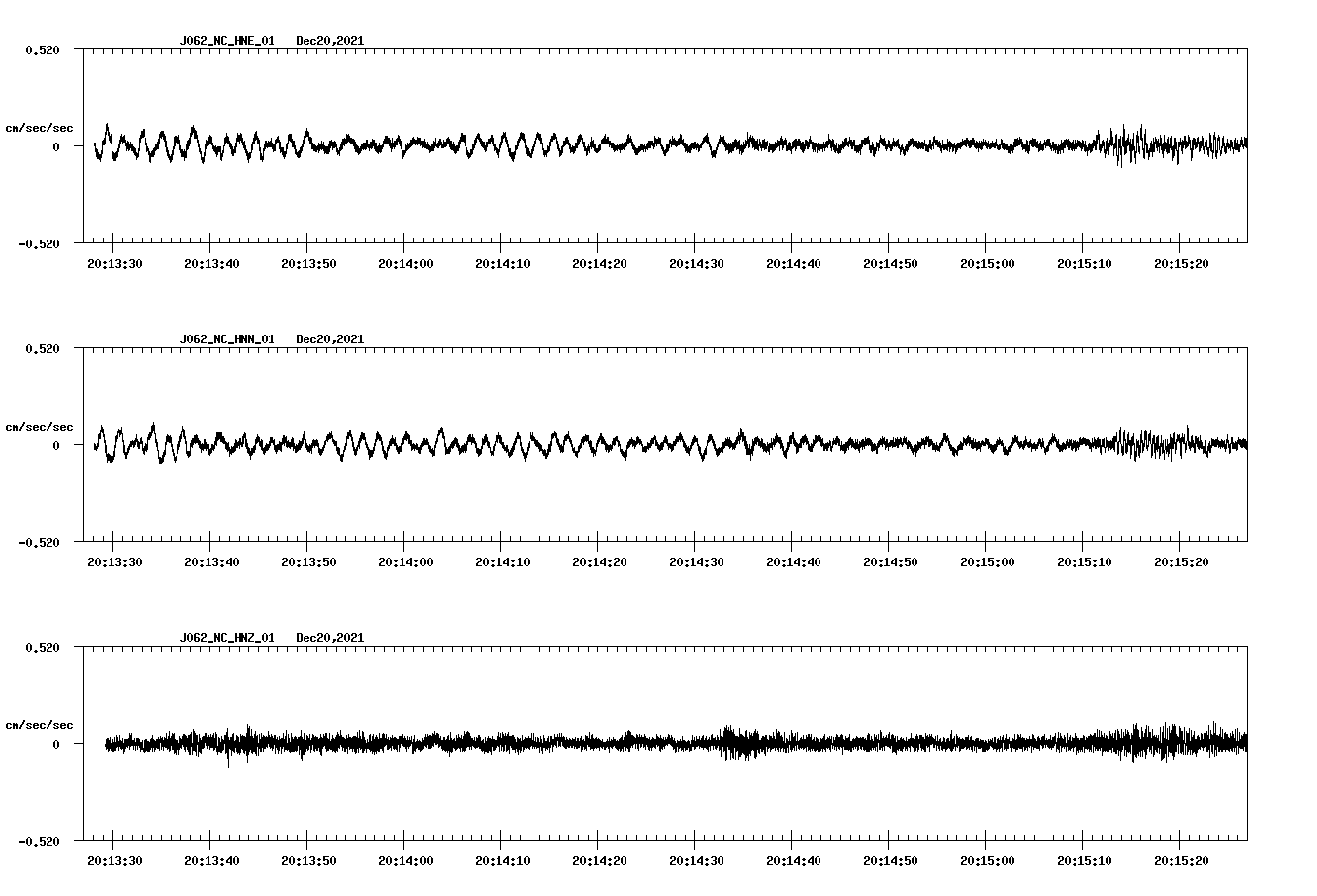The width and height of the screenshot is (1317, 896).
Task: Click the 0.520 upper limit on HNZ axis
Action: [x=42, y=647]
